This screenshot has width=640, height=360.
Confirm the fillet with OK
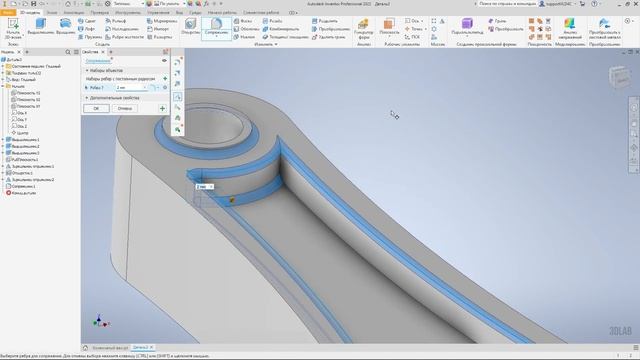pyautogui.click(x=96, y=109)
